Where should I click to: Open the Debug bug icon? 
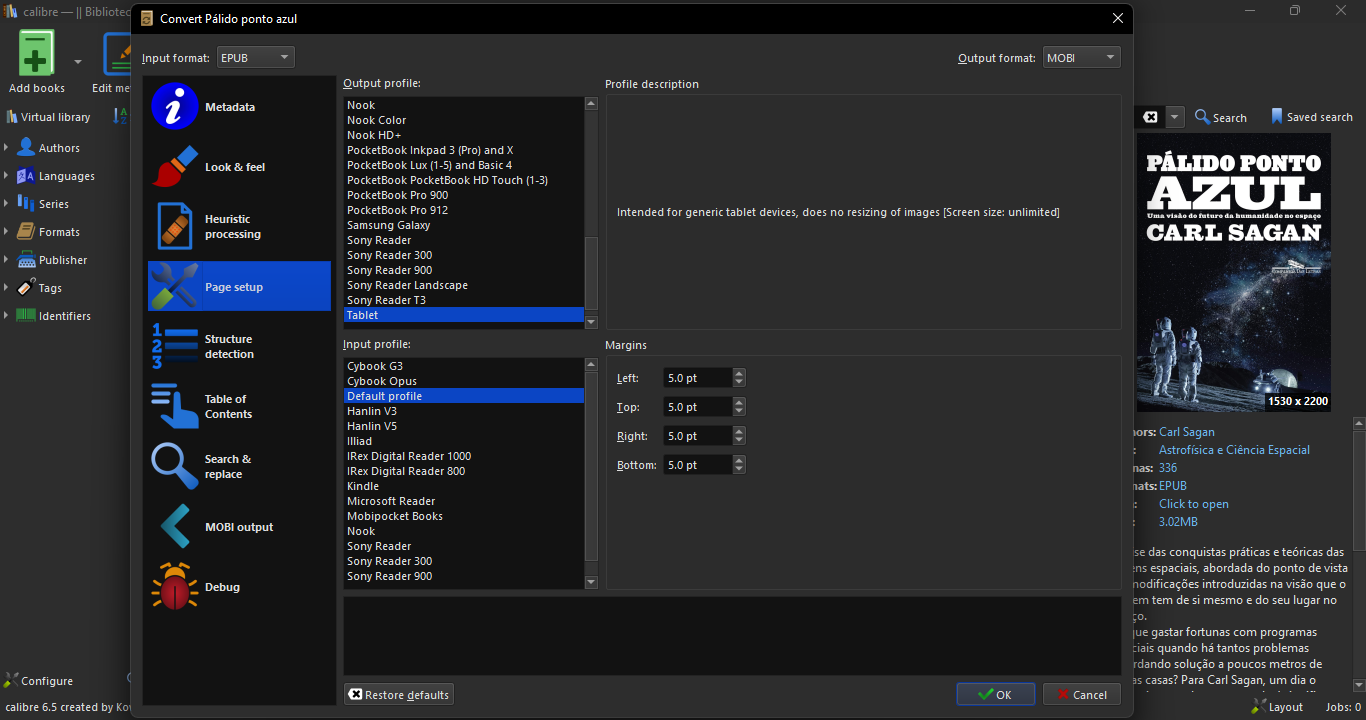click(175, 587)
